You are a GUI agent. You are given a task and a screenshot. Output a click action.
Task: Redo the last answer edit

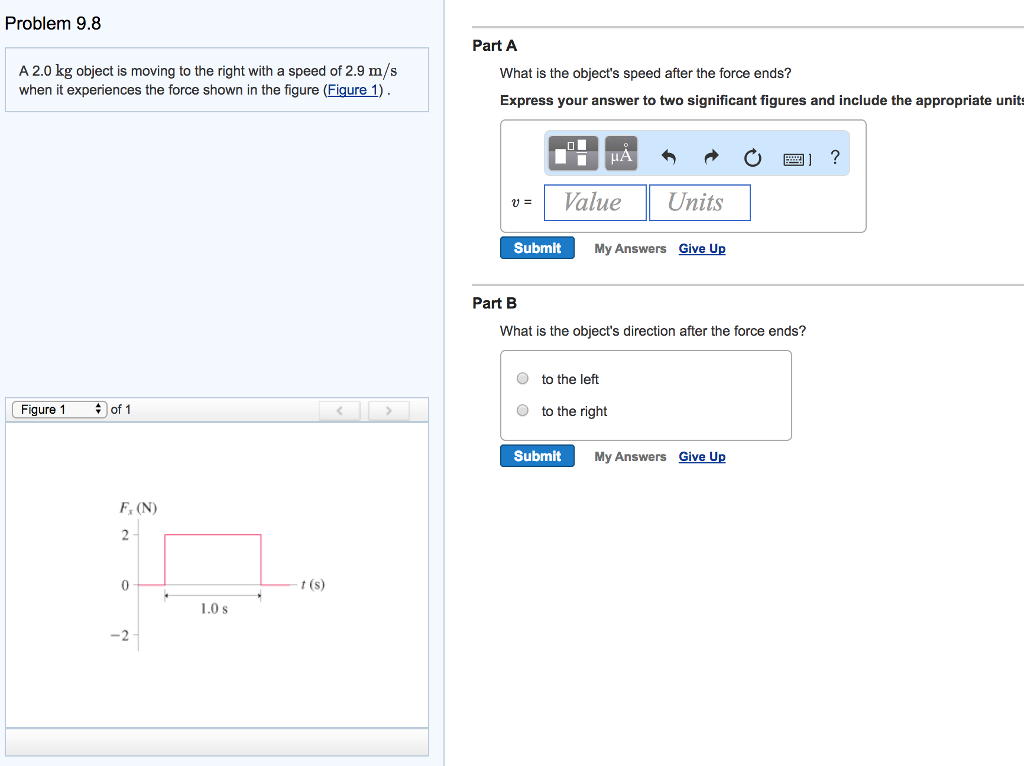[709, 157]
